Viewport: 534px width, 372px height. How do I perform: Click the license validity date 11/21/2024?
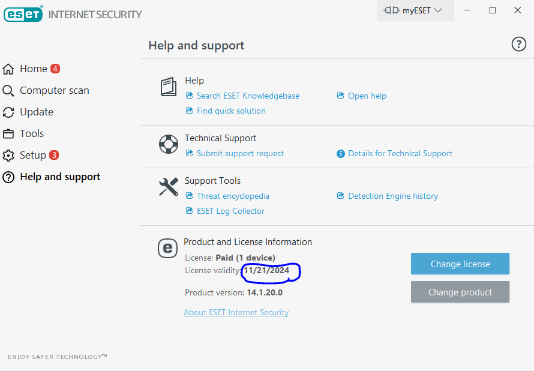tap(267, 270)
